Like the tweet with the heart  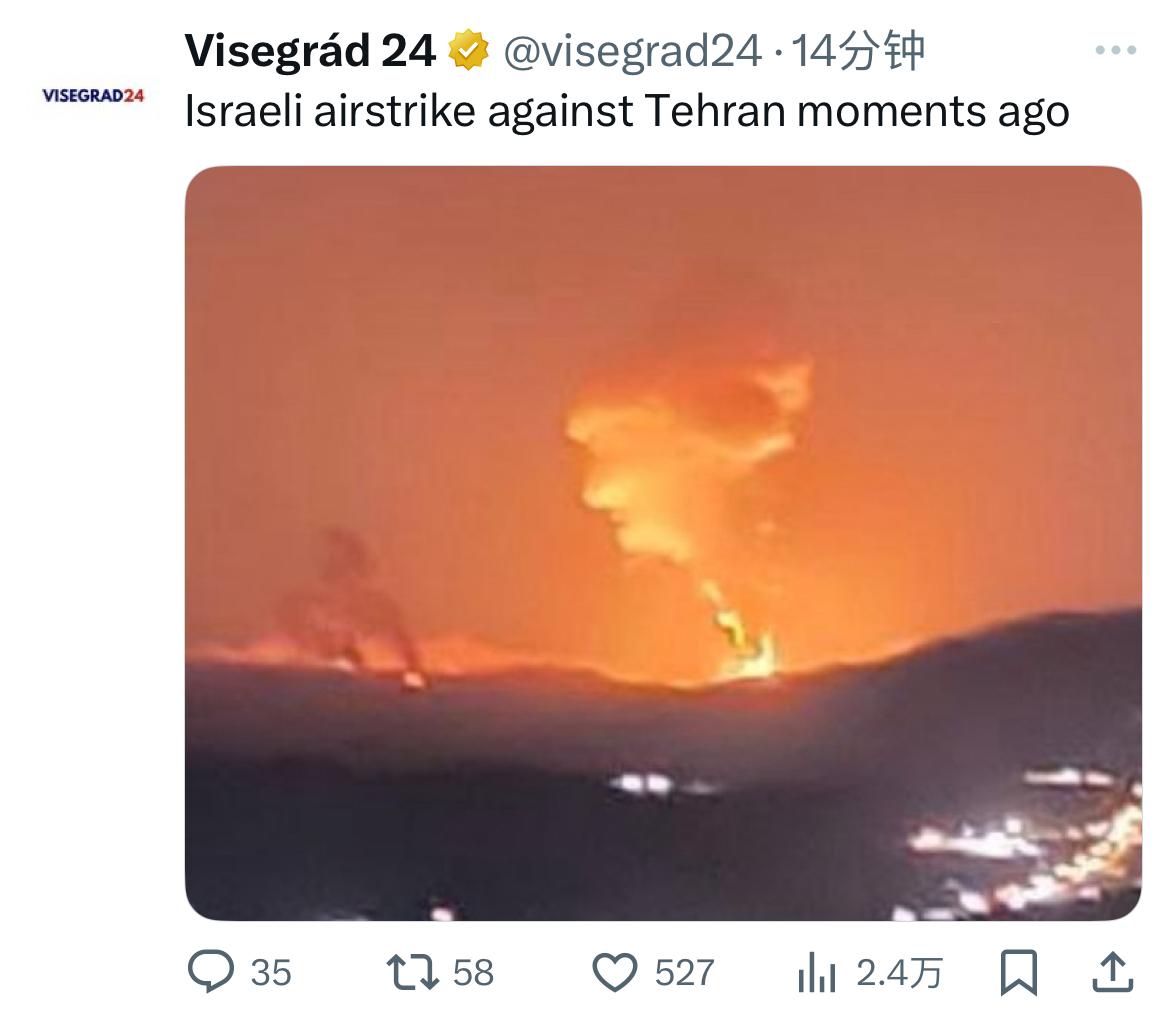click(x=615, y=972)
